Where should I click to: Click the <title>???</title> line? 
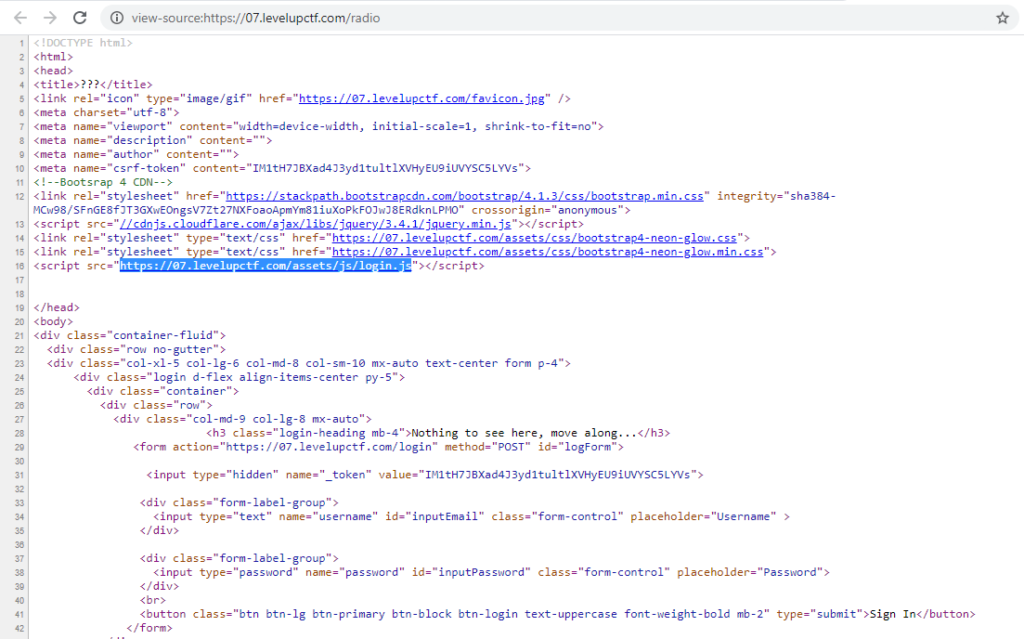[93, 84]
